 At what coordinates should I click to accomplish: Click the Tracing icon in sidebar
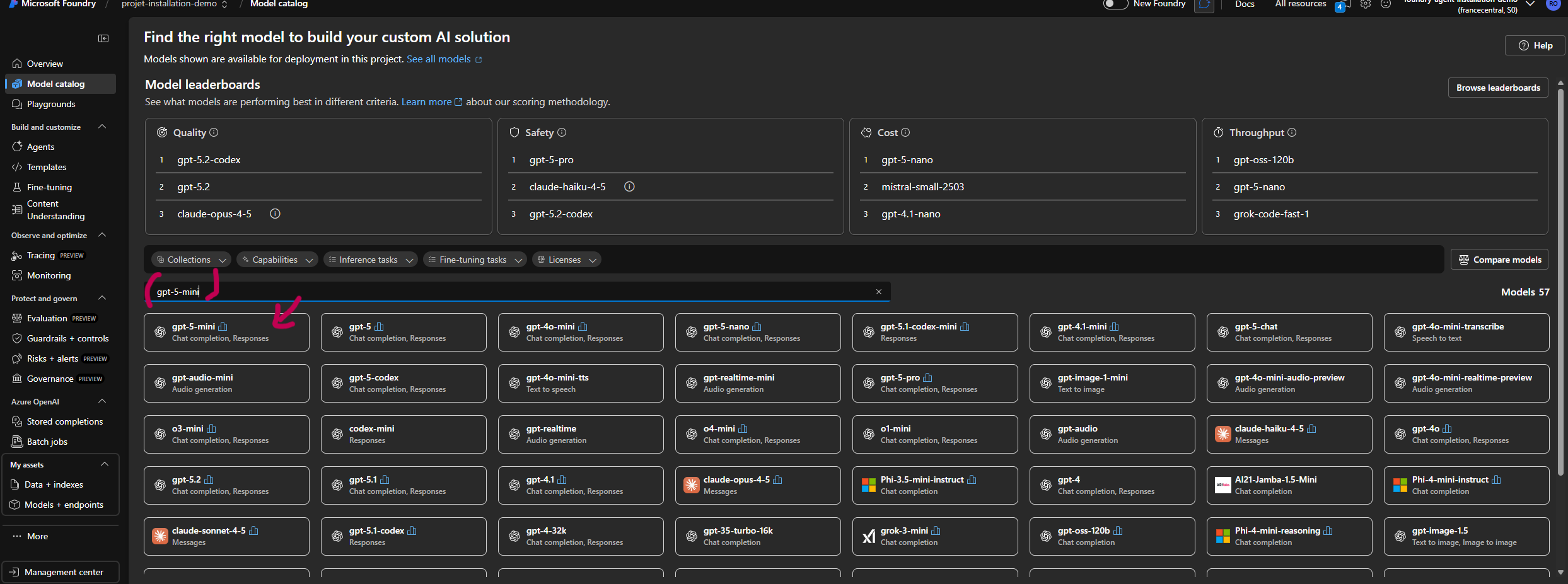click(x=17, y=255)
